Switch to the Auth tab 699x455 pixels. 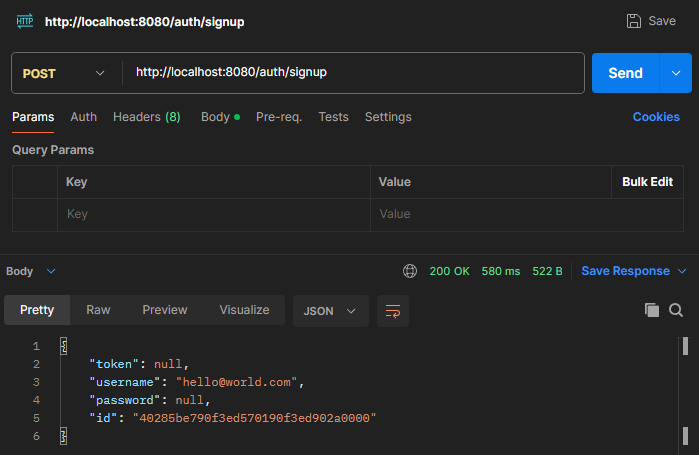[x=83, y=117]
